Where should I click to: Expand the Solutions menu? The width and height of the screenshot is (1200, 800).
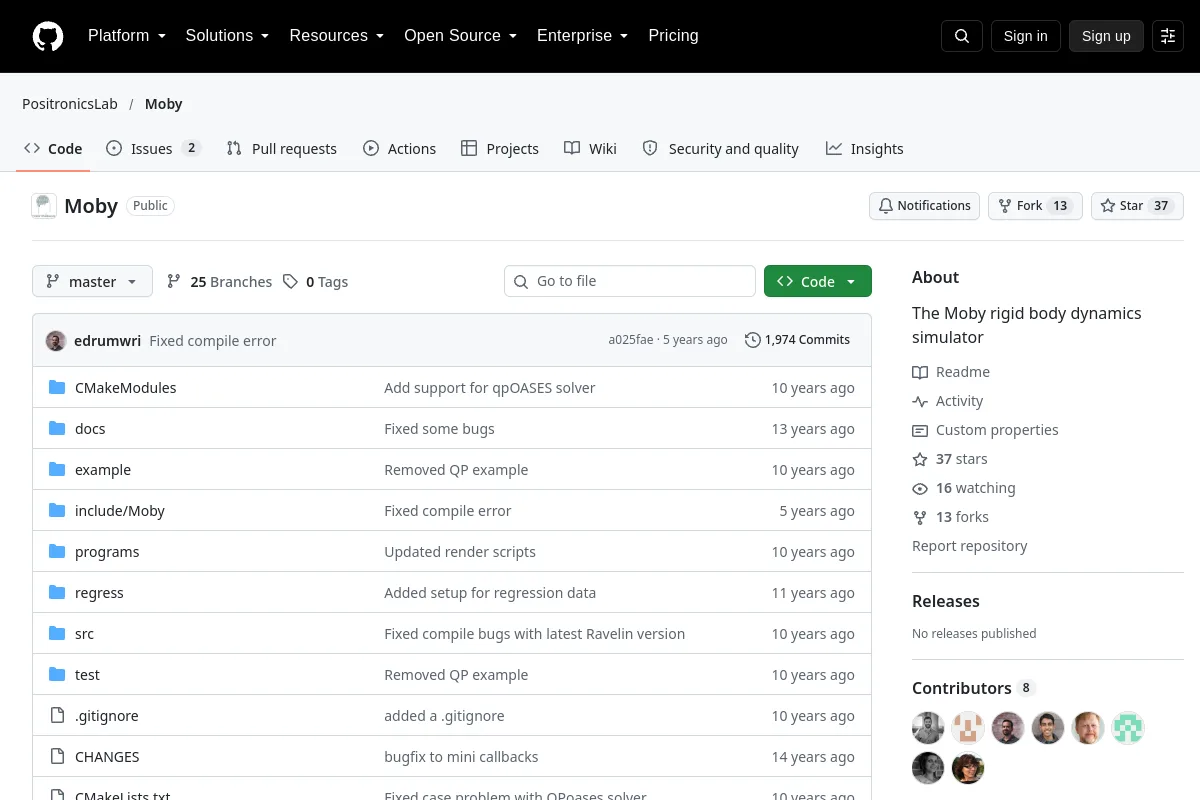[227, 36]
